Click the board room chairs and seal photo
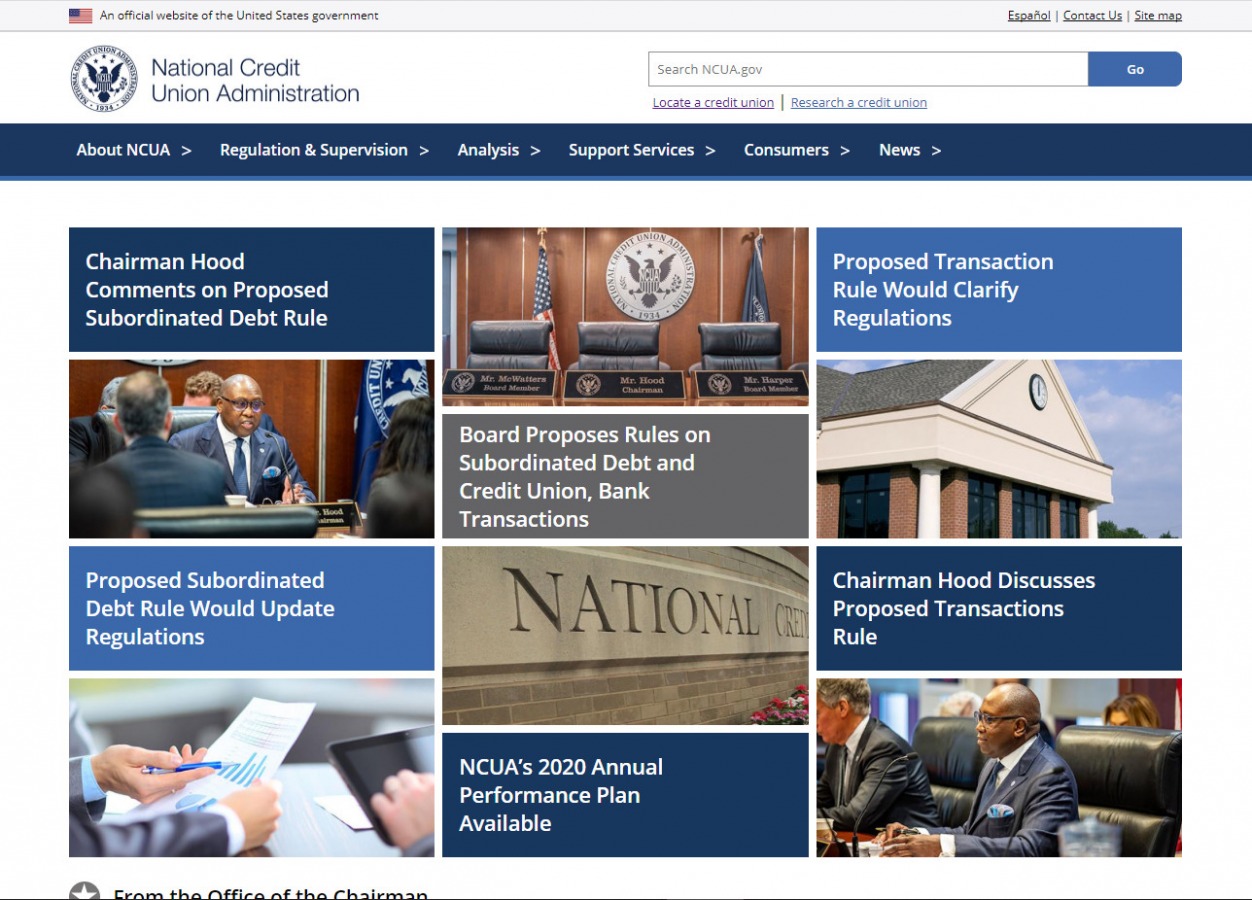This screenshot has width=1252, height=900. (625, 317)
